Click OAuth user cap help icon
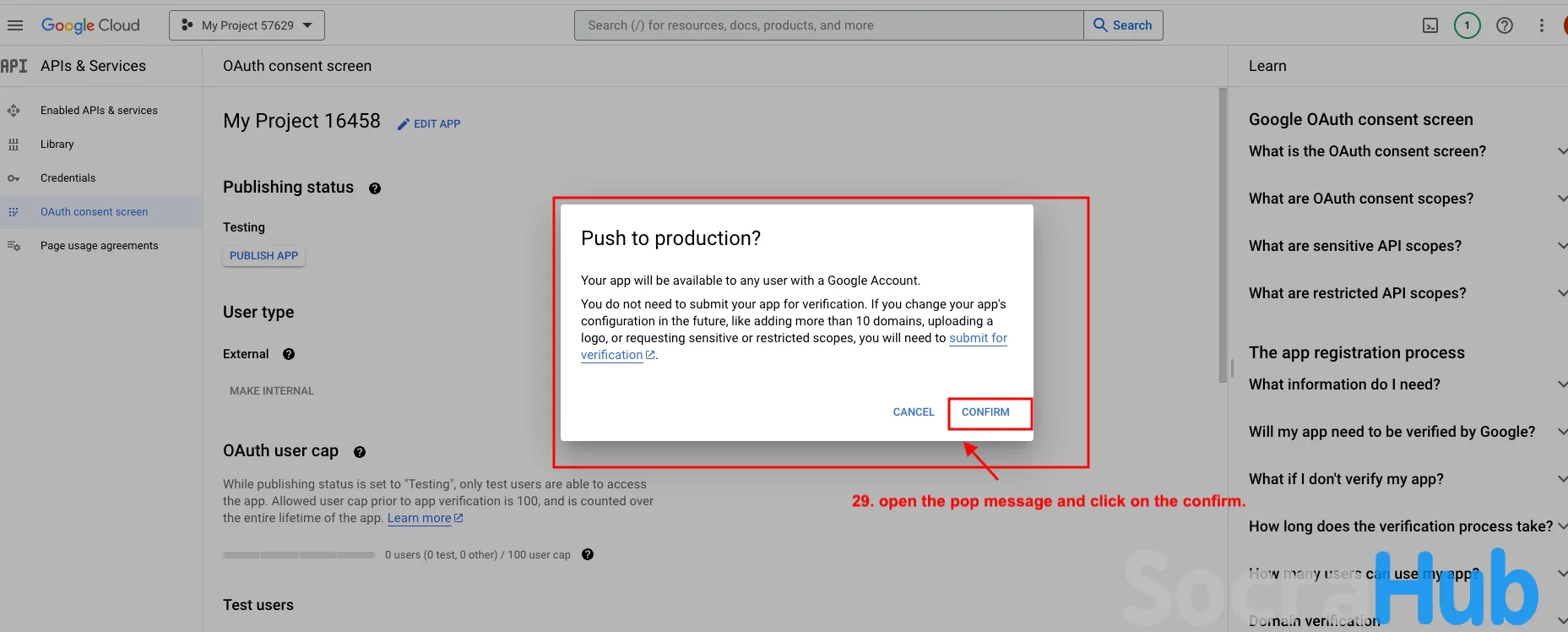Viewport: 1568px width, 632px height. pos(360,452)
